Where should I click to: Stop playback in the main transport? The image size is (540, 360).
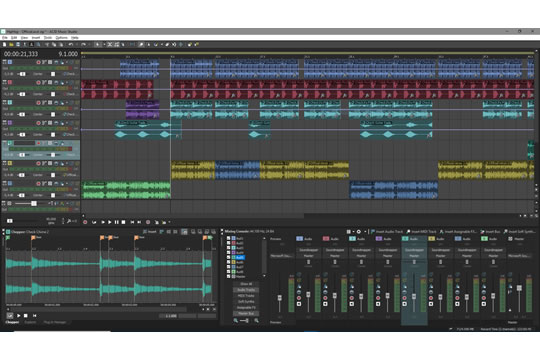click(x=123, y=222)
